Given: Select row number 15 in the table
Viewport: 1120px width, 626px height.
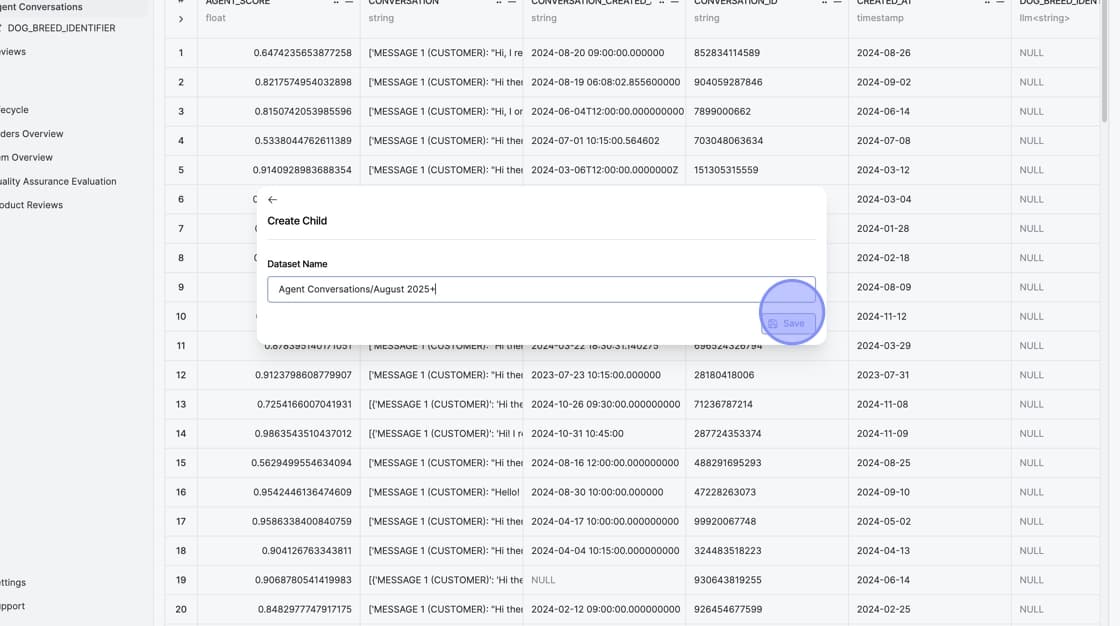Looking at the screenshot, I should point(181,463).
